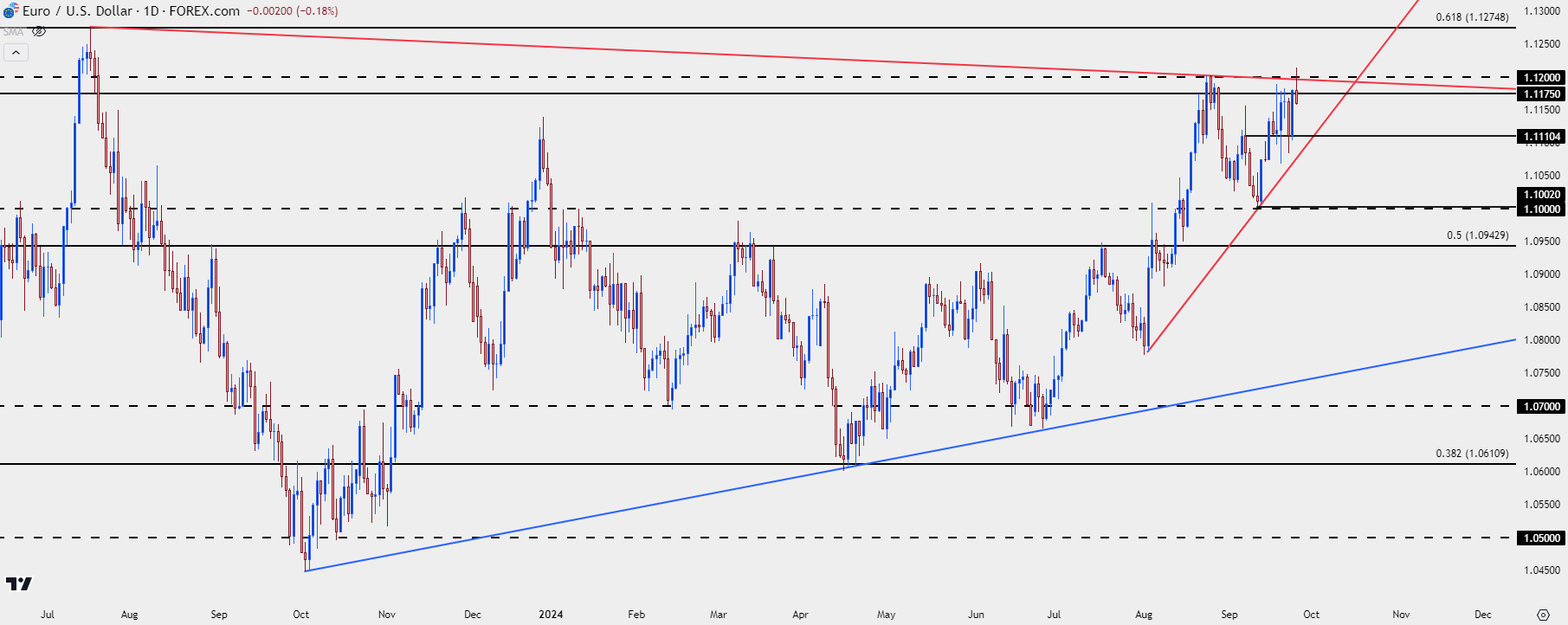This screenshot has height=625, width=1568.
Task: Open chart settings gear icon
Action: [1543, 615]
